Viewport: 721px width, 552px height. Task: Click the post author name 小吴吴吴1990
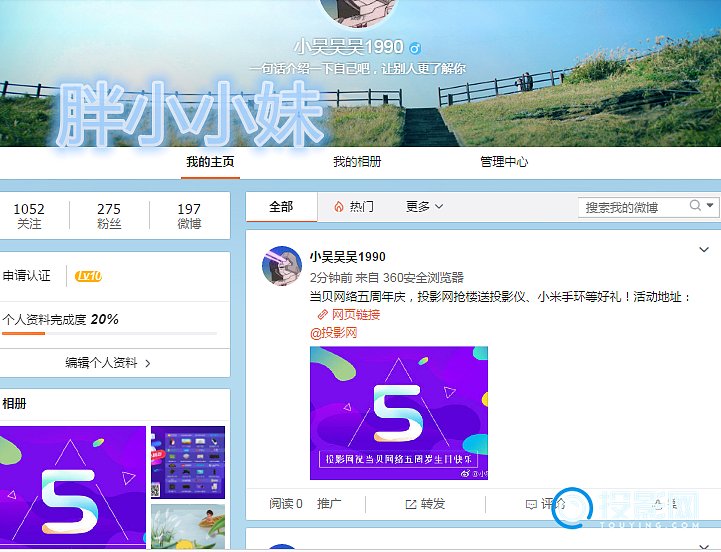(348, 257)
